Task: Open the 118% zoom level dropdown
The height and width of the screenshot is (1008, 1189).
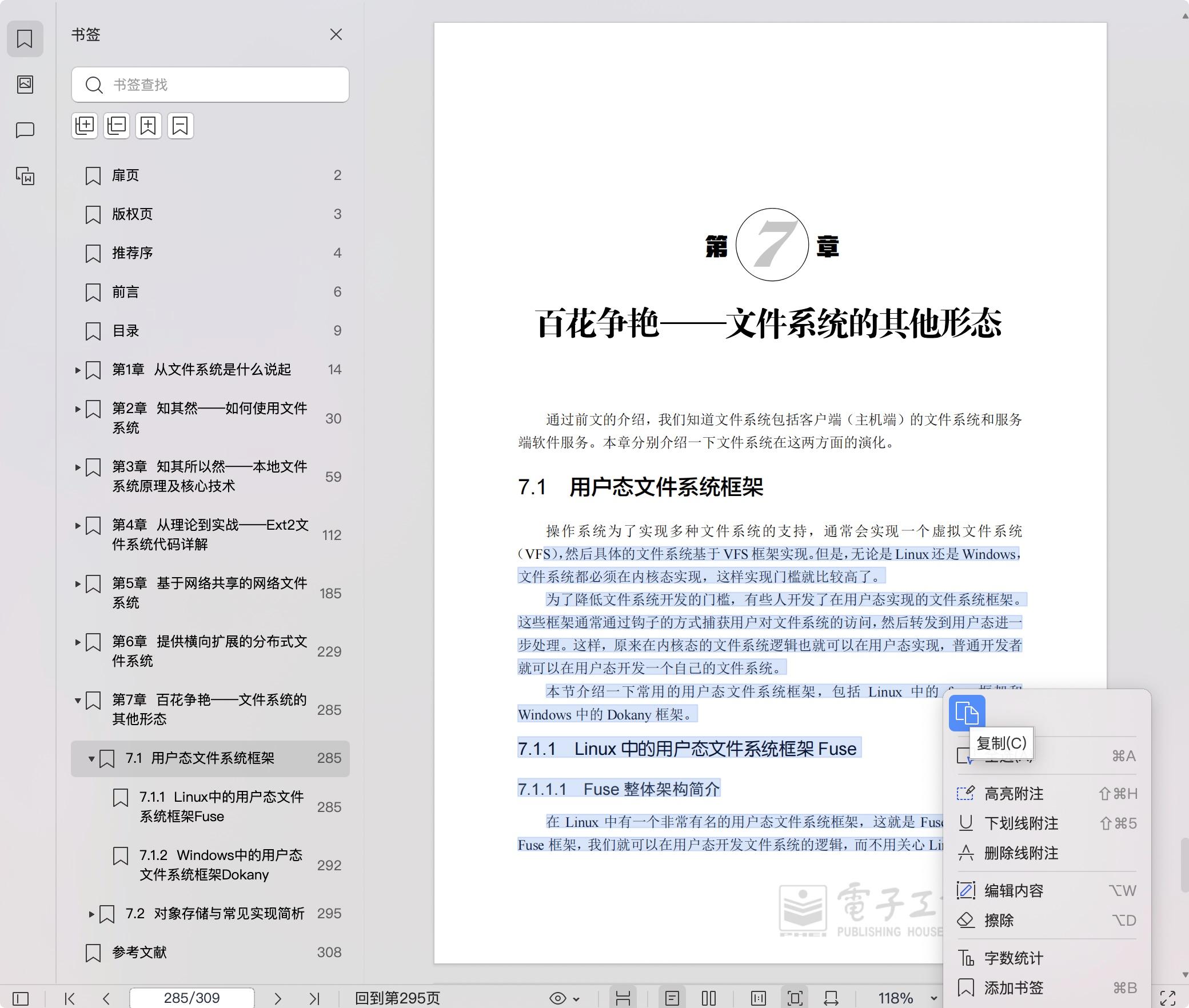Action: point(933,998)
